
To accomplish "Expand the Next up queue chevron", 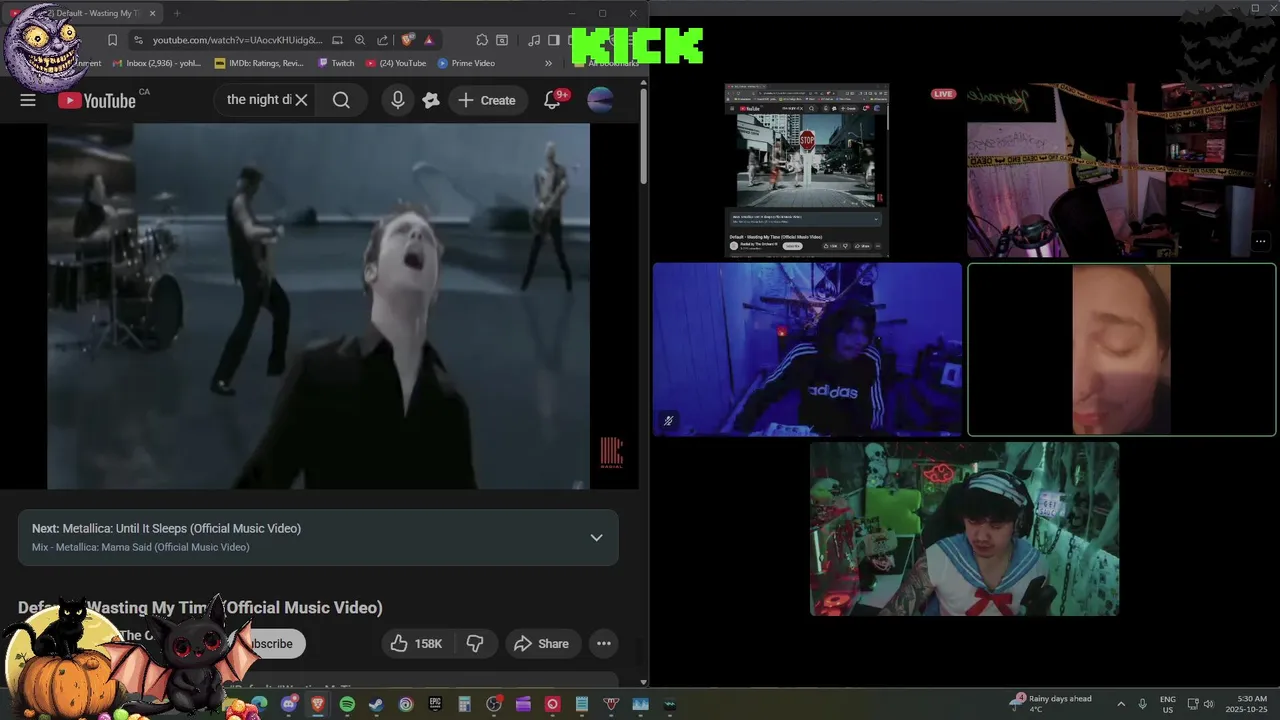I will (596, 537).
